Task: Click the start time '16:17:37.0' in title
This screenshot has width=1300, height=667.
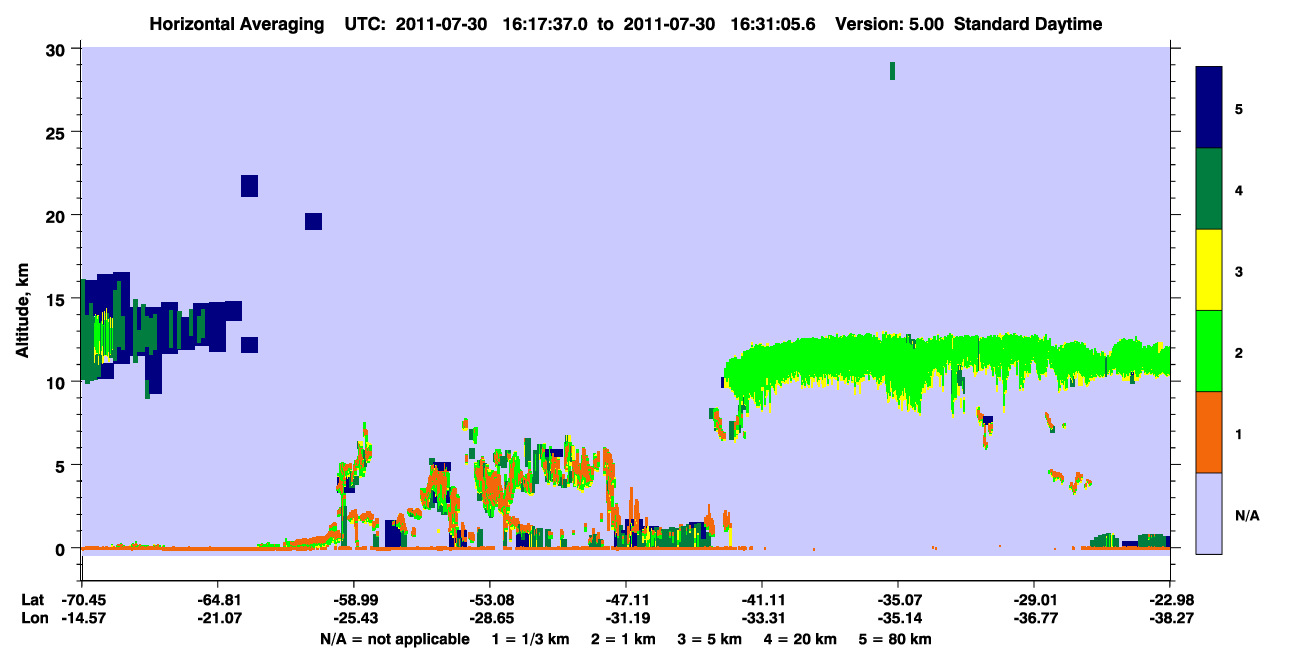Action: [543, 24]
